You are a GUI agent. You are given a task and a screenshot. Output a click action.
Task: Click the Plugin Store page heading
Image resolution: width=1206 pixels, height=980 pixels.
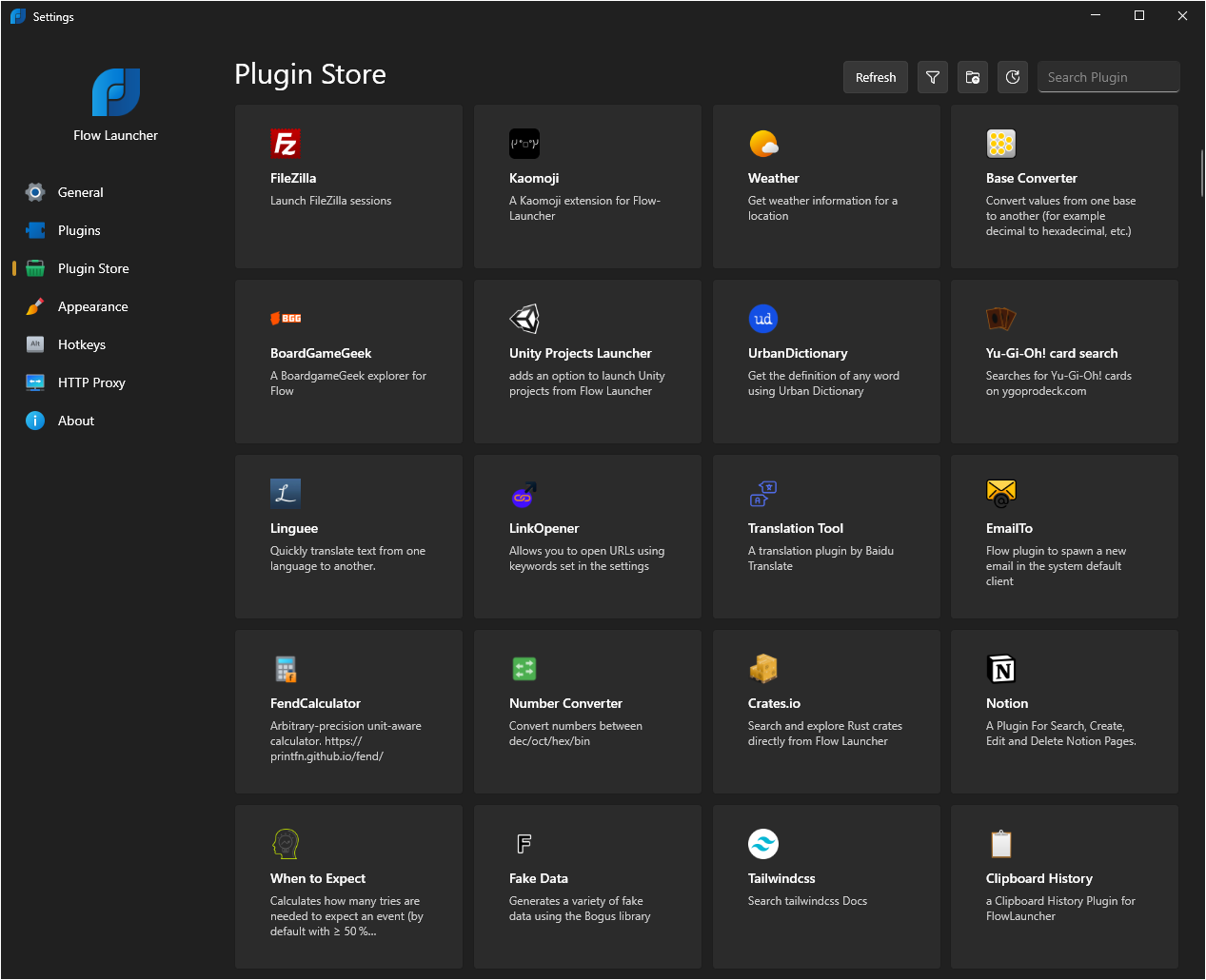(310, 74)
